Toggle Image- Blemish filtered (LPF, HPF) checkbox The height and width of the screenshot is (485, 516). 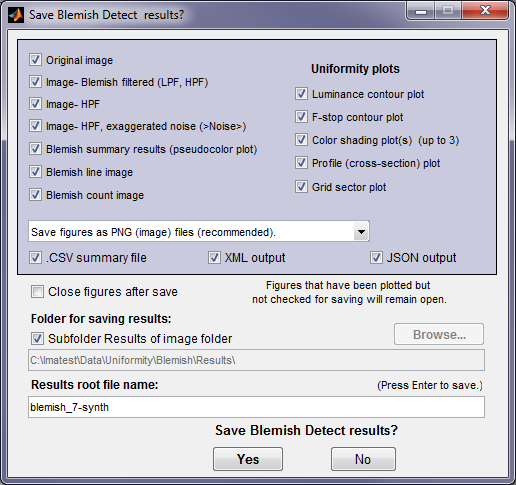tap(35, 82)
